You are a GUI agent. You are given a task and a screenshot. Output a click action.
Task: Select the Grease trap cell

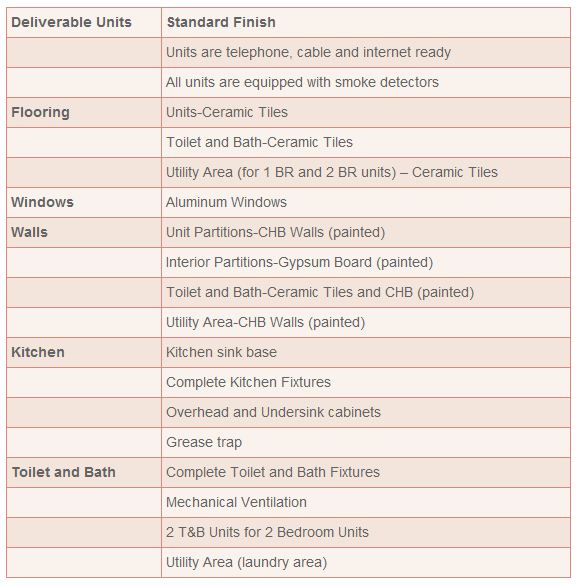click(x=366, y=442)
